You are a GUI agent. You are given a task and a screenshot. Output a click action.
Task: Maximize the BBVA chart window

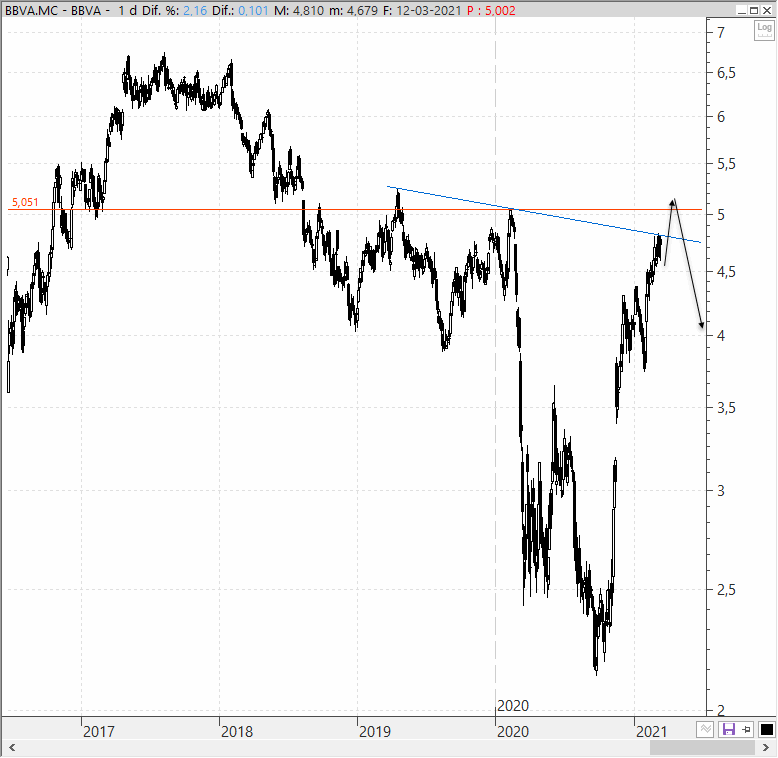(x=754, y=10)
